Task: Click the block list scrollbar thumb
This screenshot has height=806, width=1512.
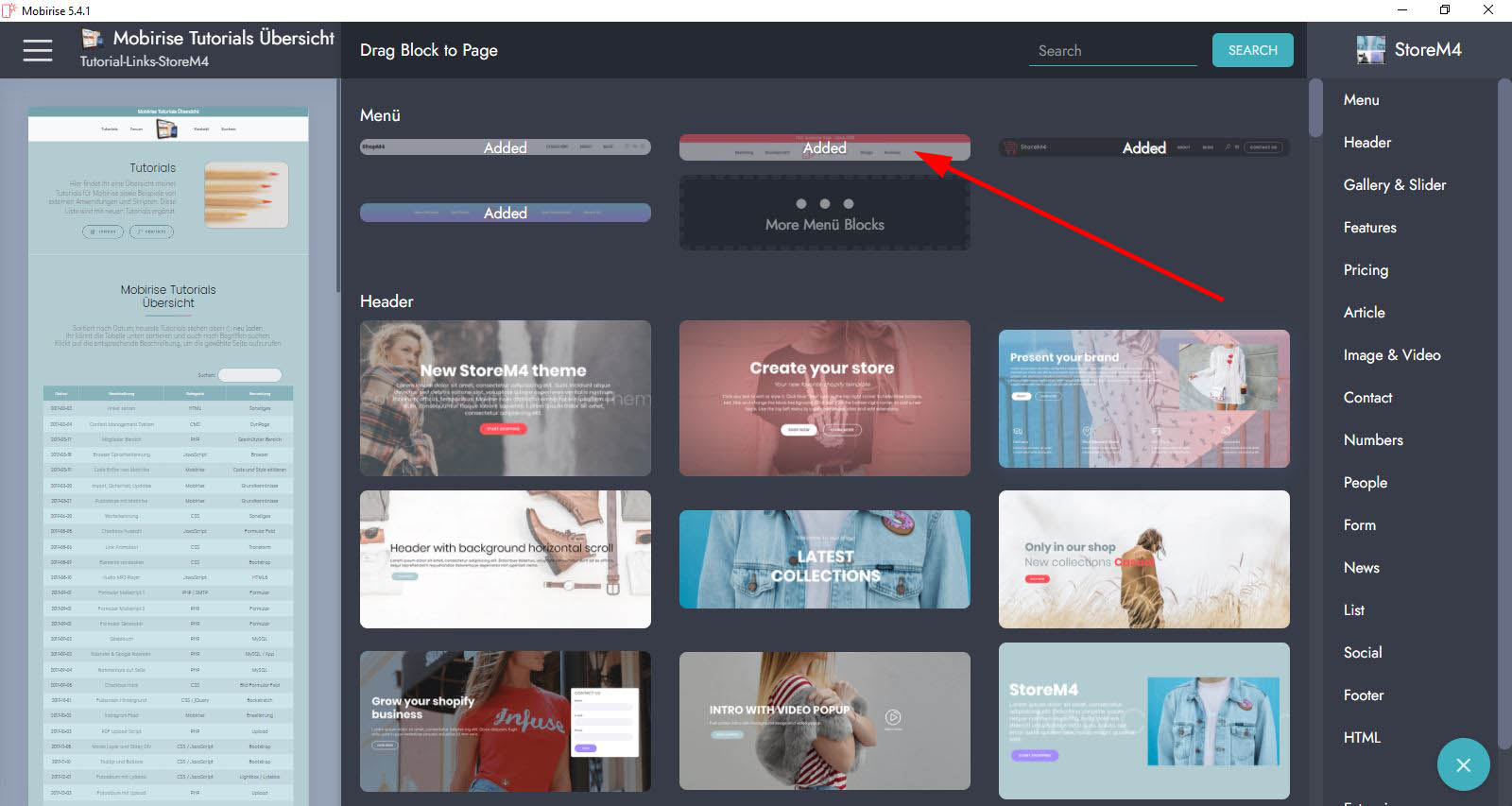Action: tap(1315, 108)
